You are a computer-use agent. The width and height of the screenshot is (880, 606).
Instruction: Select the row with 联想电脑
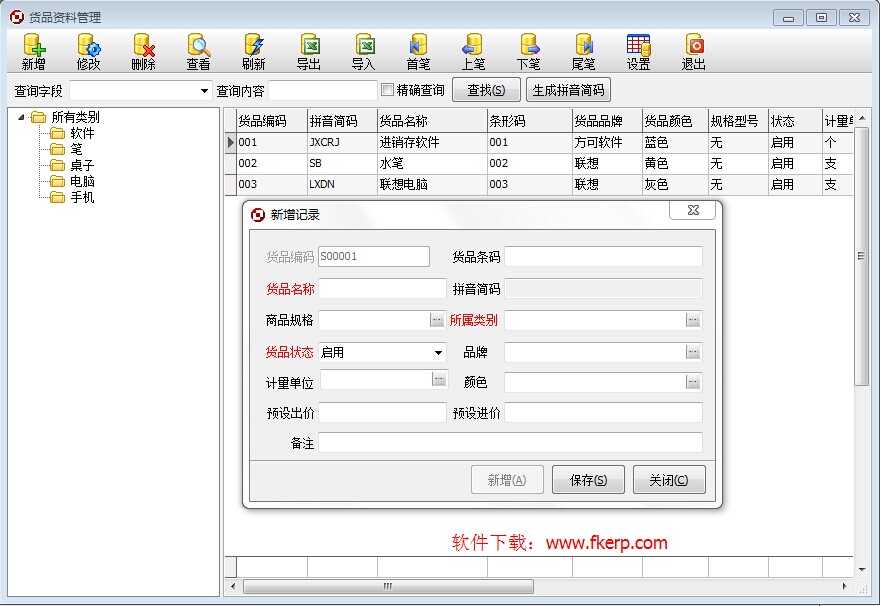pos(539,185)
